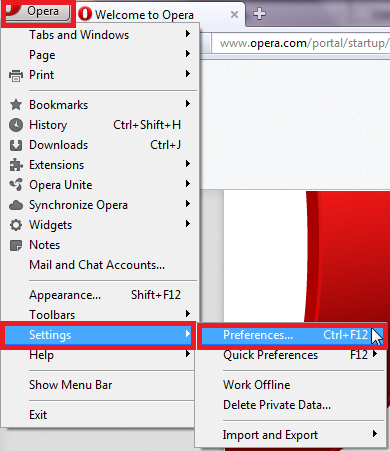This screenshot has height=451, width=390.
Task: Open the Bookmarks submenu
Action: [100, 105]
